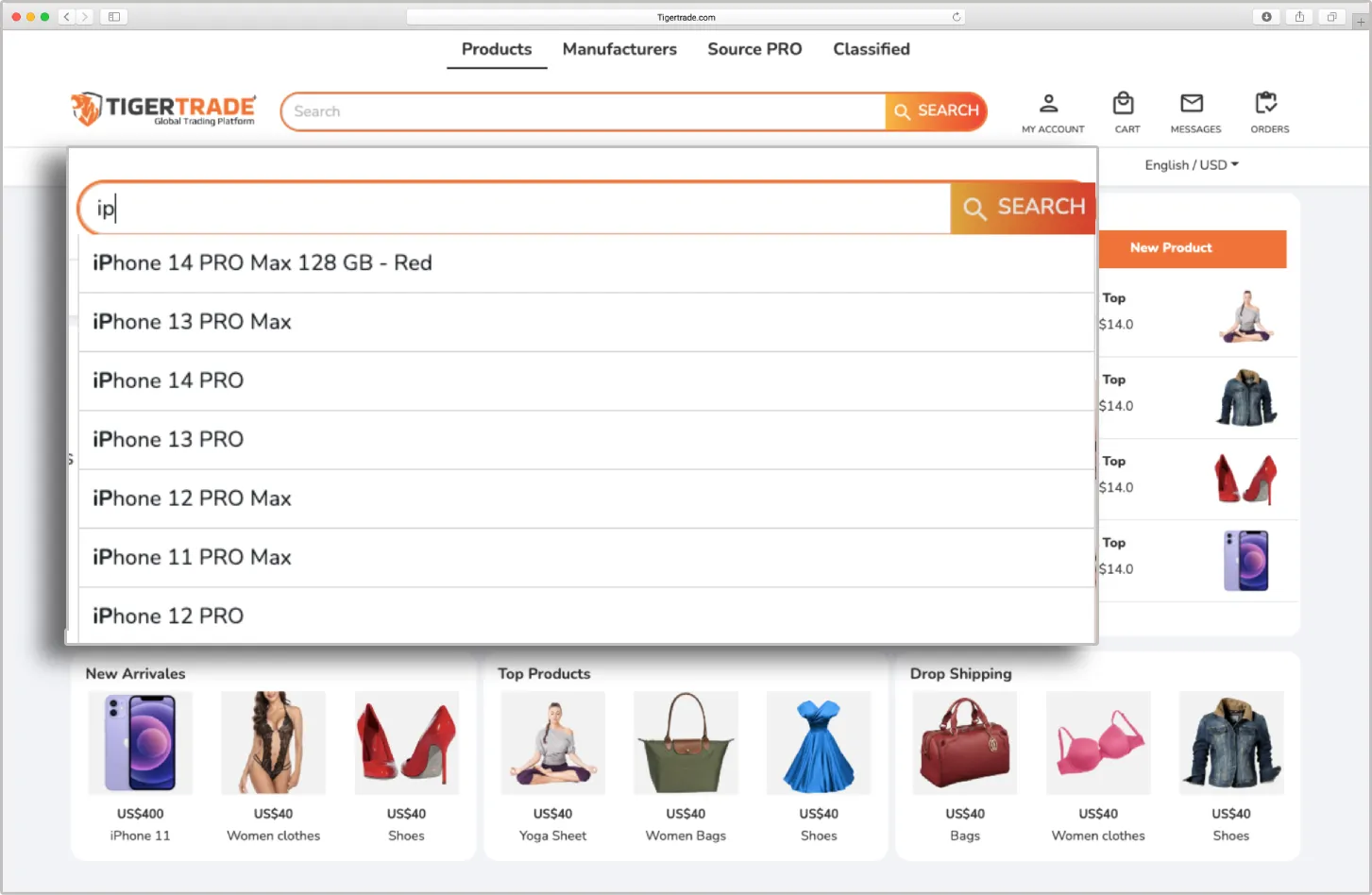Image resolution: width=1372 pixels, height=895 pixels.
Task: Click the Safari share icon
Action: point(1299,17)
